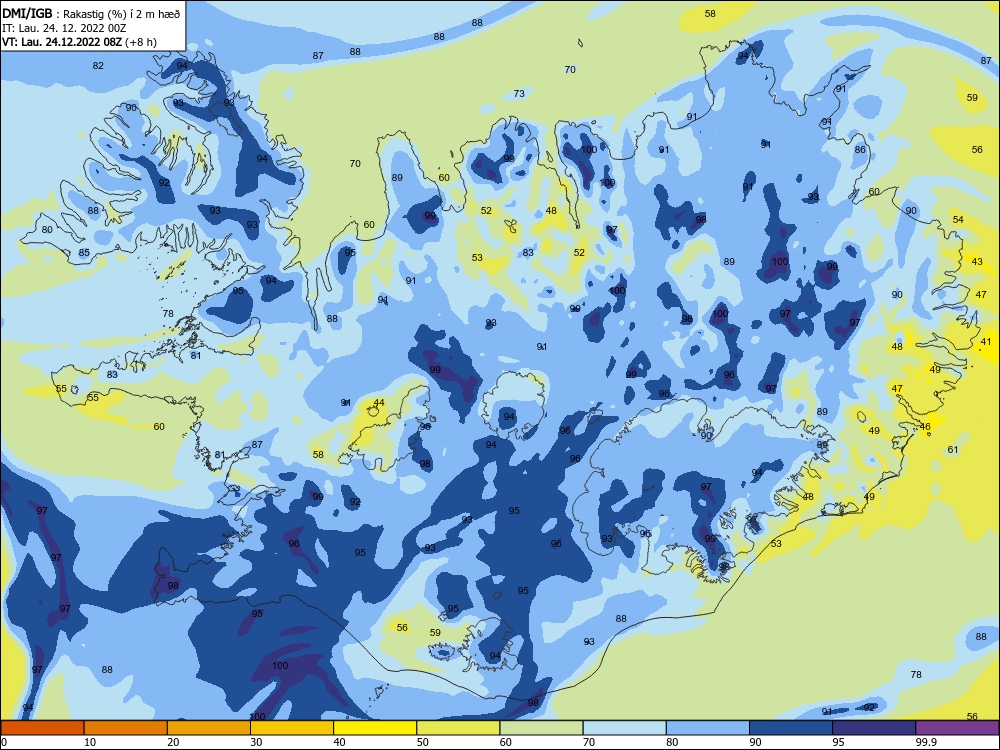Choose the 50–60 pale yellow legend swatch

459,728
